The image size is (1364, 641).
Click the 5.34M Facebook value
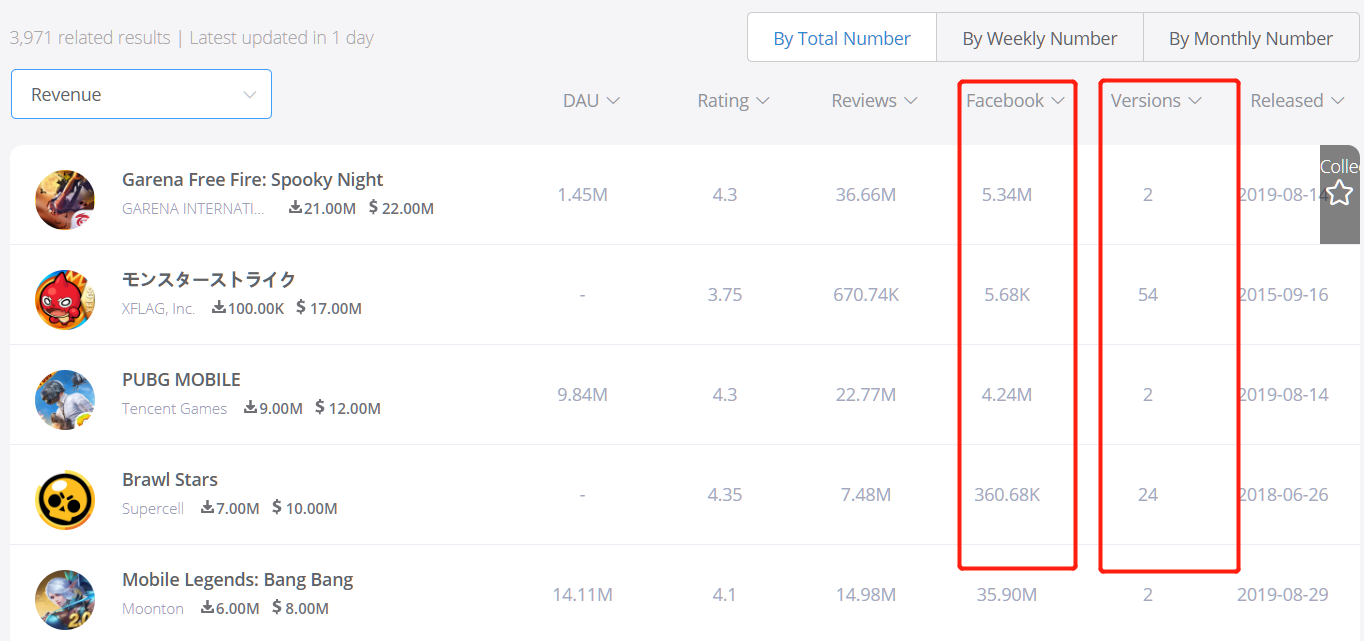[1007, 194]
